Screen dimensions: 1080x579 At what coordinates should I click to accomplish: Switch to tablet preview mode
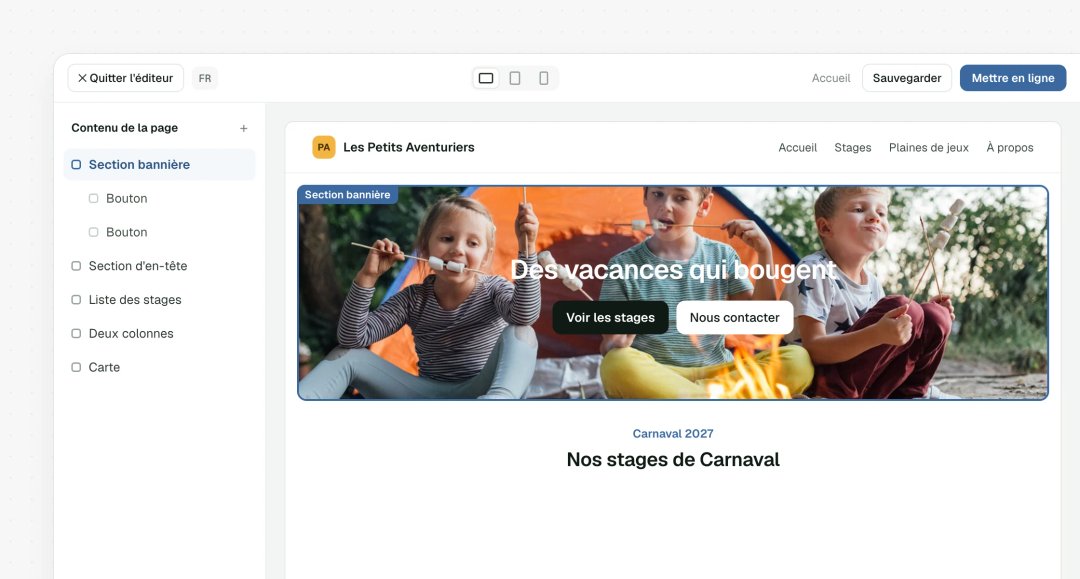[515, 78]
